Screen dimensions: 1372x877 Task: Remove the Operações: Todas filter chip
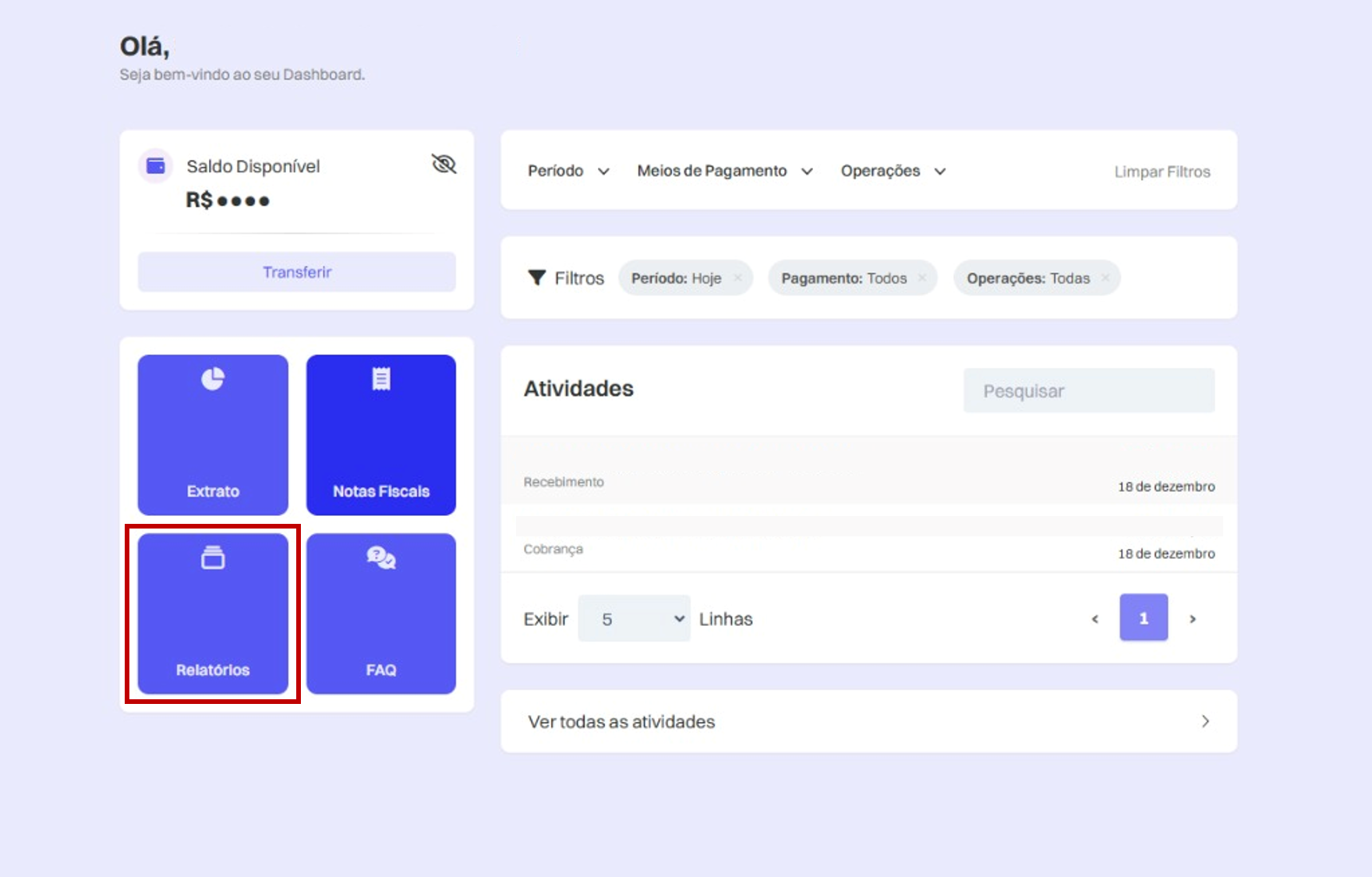(1105, 278)
